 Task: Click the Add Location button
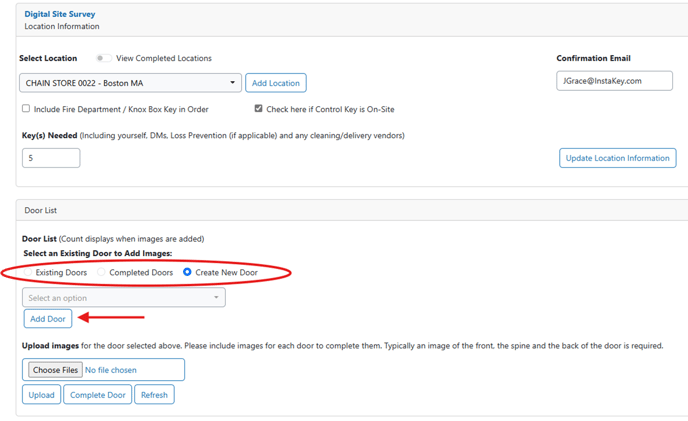(x=275, y=83)
